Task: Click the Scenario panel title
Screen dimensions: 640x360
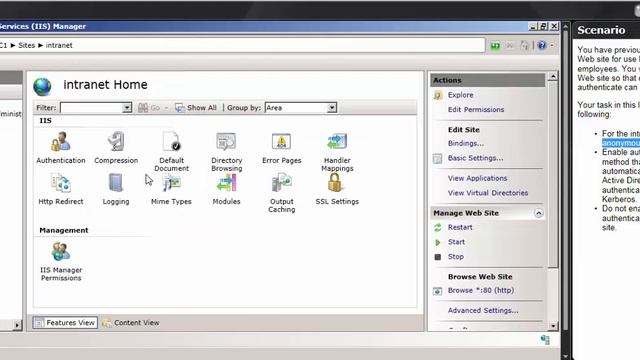Action: pos(601,30)
